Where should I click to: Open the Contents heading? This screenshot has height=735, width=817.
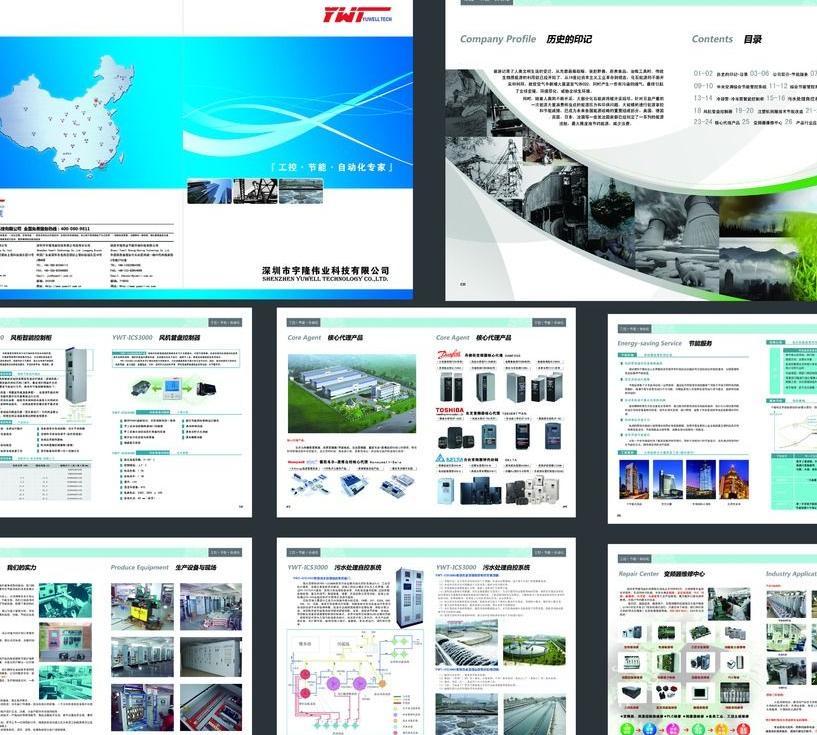click(x=713, y=39)
